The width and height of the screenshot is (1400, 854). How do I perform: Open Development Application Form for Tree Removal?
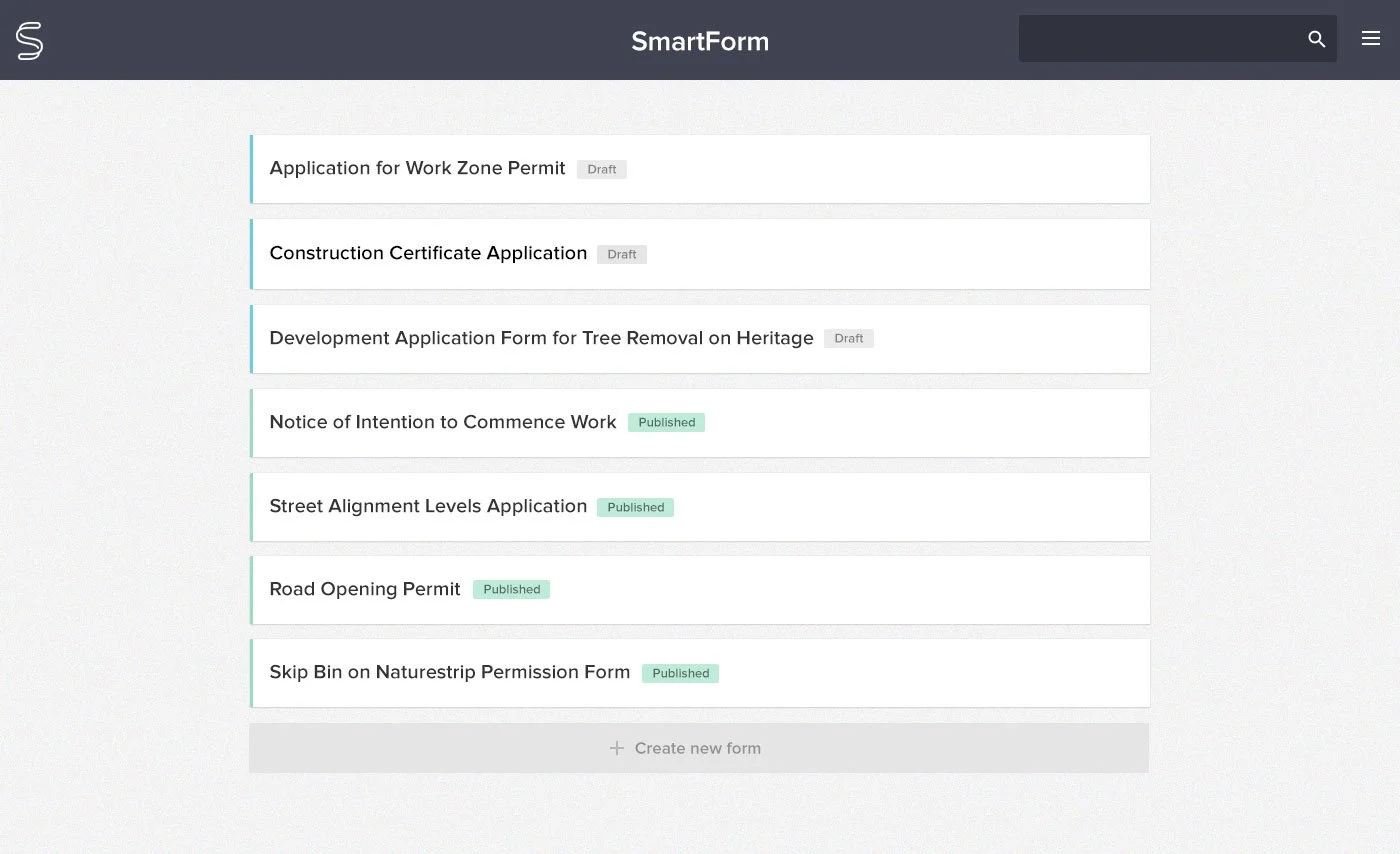point(700,339)
